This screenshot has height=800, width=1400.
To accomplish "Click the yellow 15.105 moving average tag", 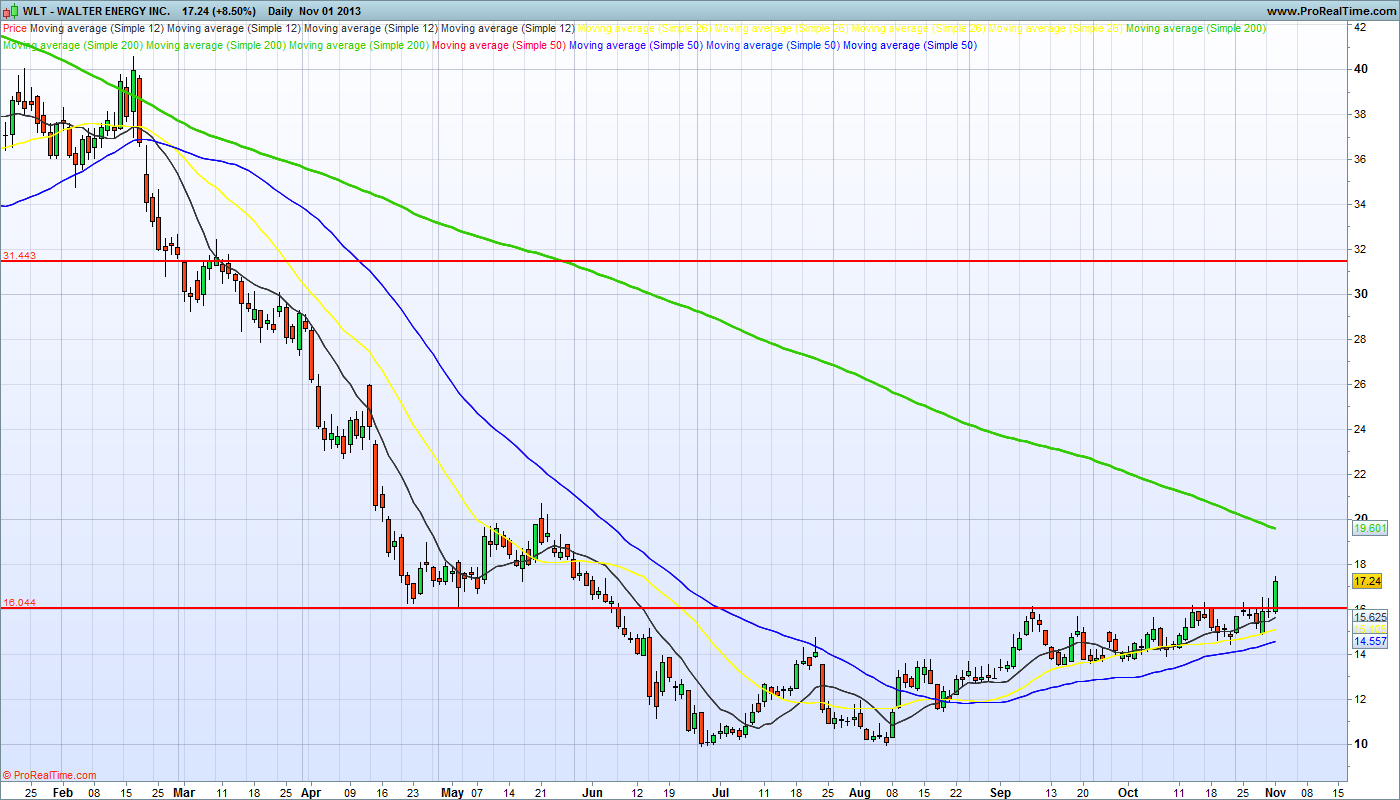I will 1369,628.
